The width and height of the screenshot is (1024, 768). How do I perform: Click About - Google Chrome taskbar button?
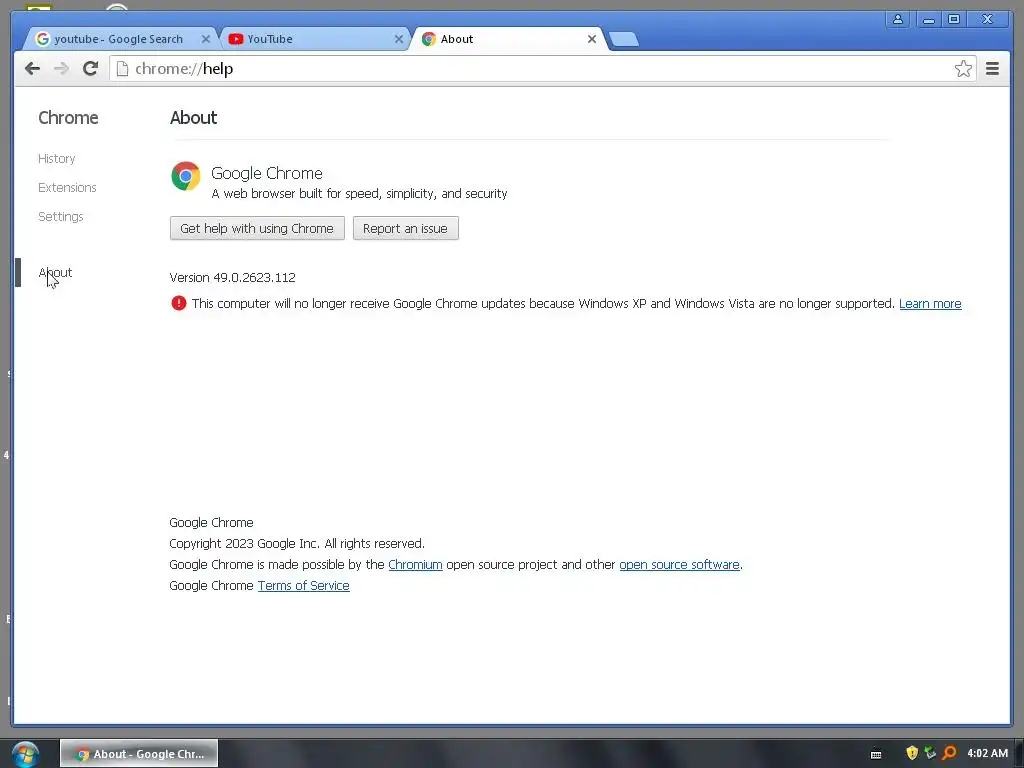pos(139,754)
